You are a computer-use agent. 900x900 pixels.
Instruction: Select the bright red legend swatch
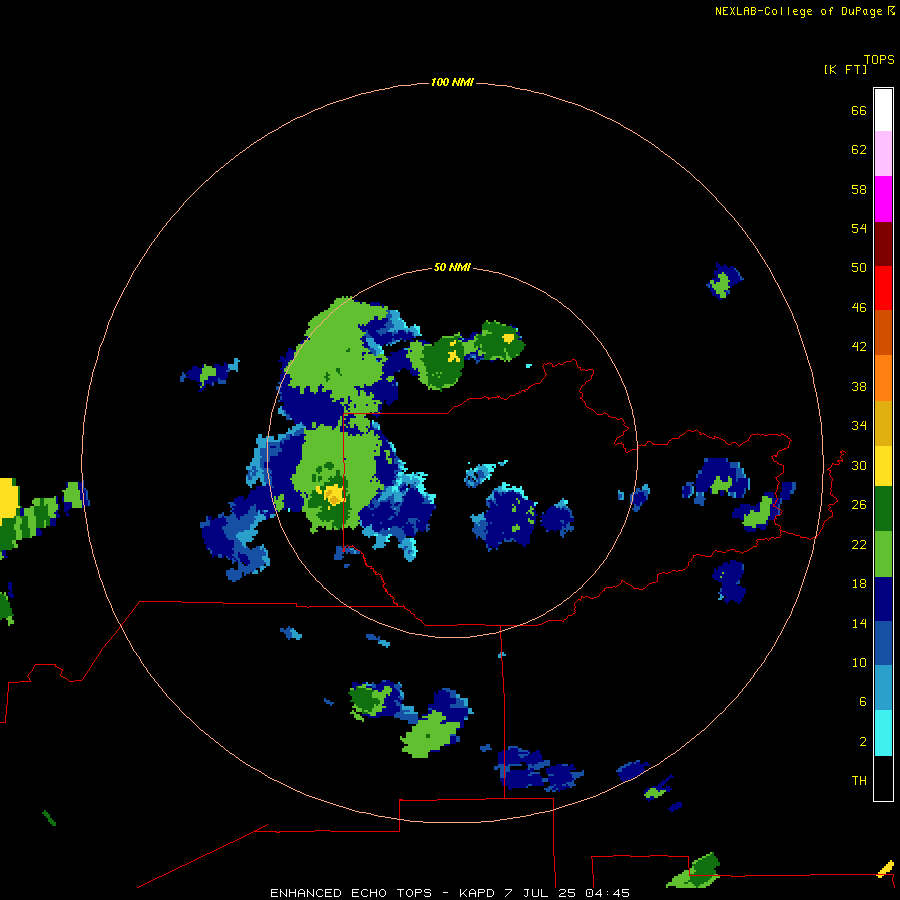pos(883,288)
